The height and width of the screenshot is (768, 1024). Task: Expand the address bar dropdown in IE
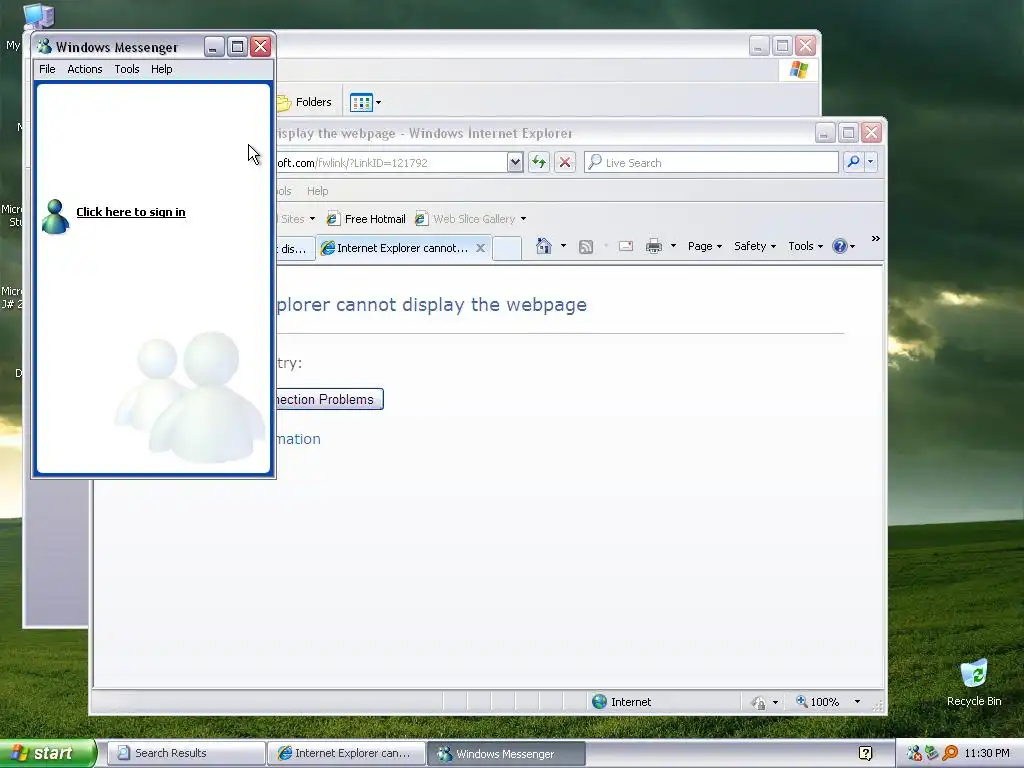[x=515, y=162]
